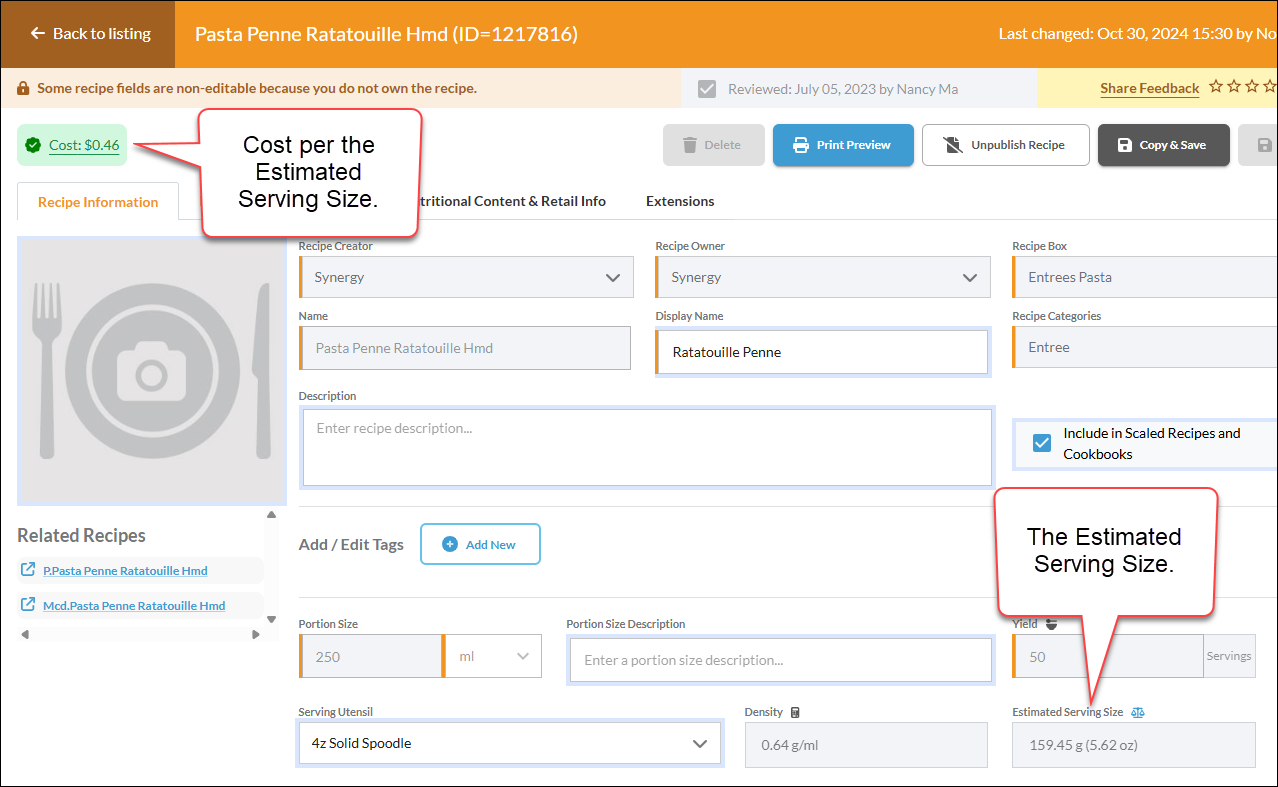The width and height of the screenshot is (1278, 787).
Task: Click the Related Recipes scroll-right arrow
Action: point(256,634)
